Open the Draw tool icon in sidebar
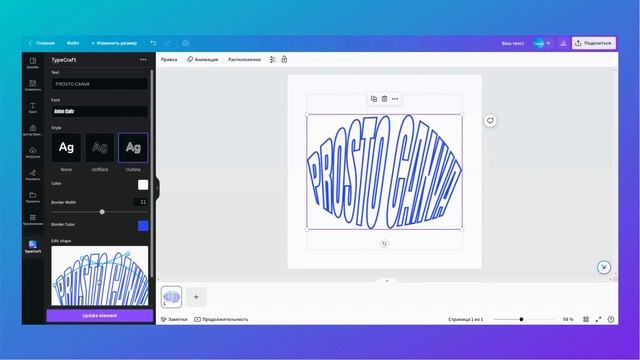Viewport: 640px width, 360px height. tap(33, 175)
